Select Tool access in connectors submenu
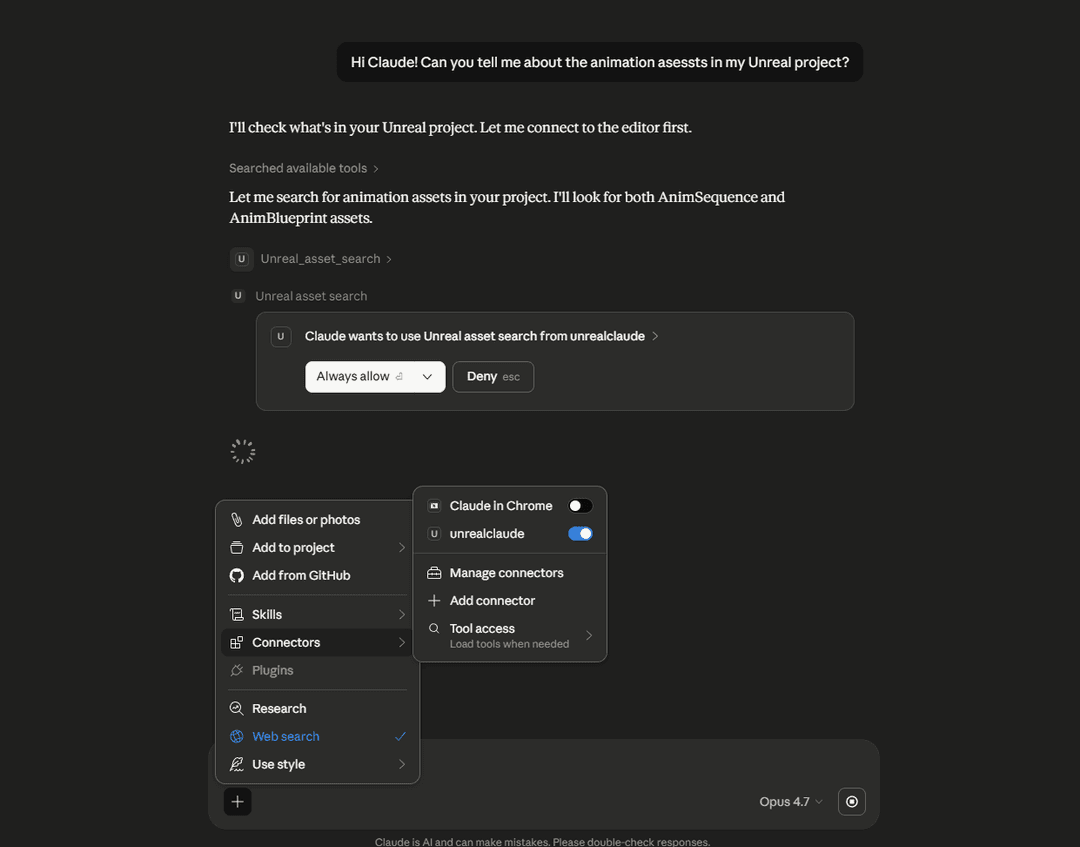Viewport: 1080px width, 847px height. point(510,636)
